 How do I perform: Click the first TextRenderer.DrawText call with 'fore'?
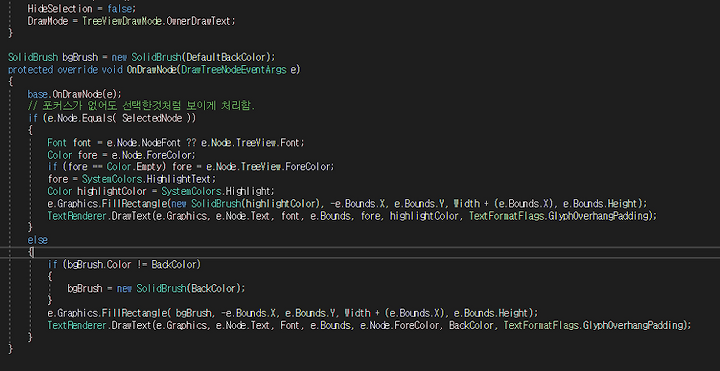tap(352, 215)
